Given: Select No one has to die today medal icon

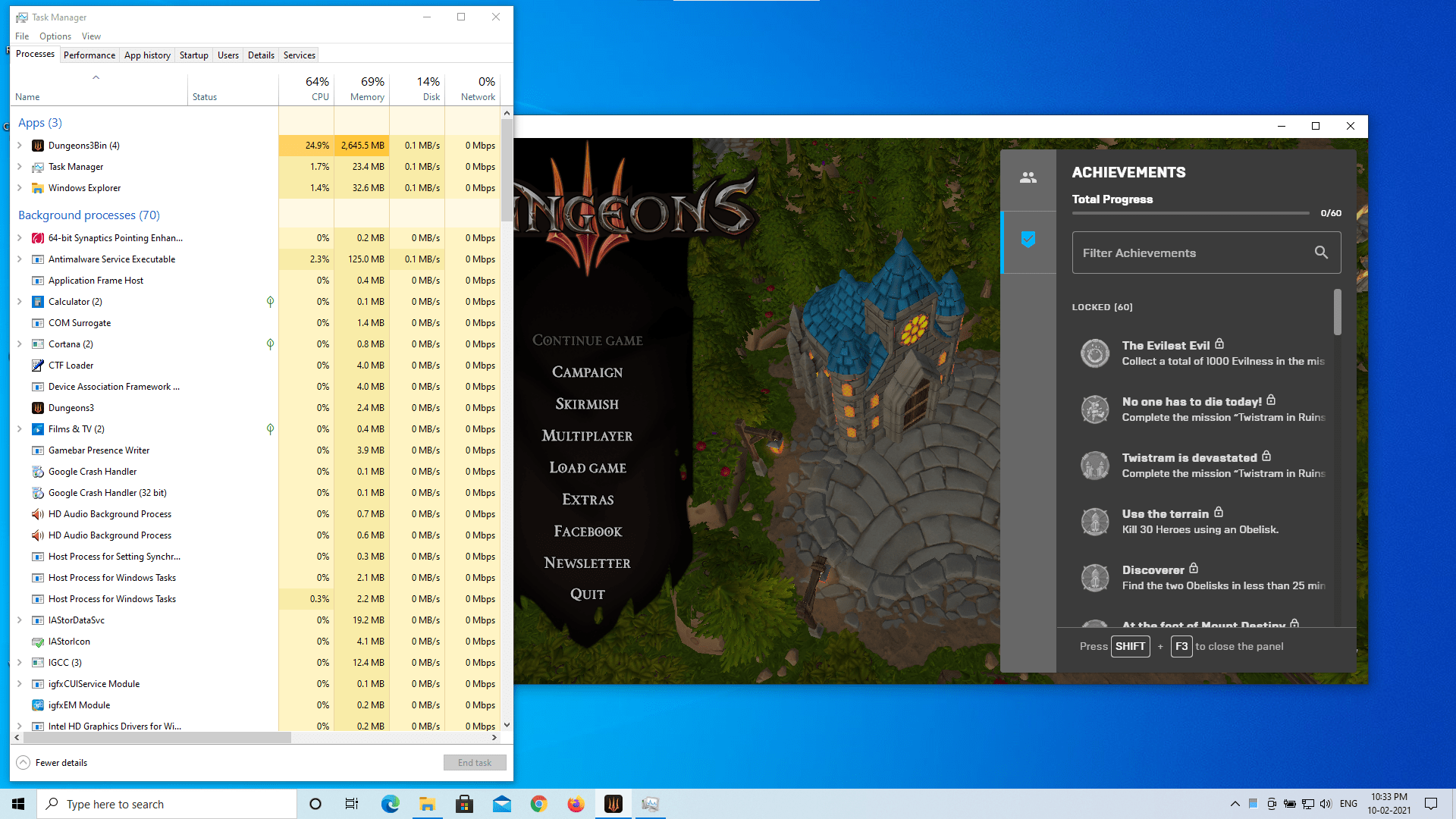Looking at the screenshot, I should (1095, 409).
